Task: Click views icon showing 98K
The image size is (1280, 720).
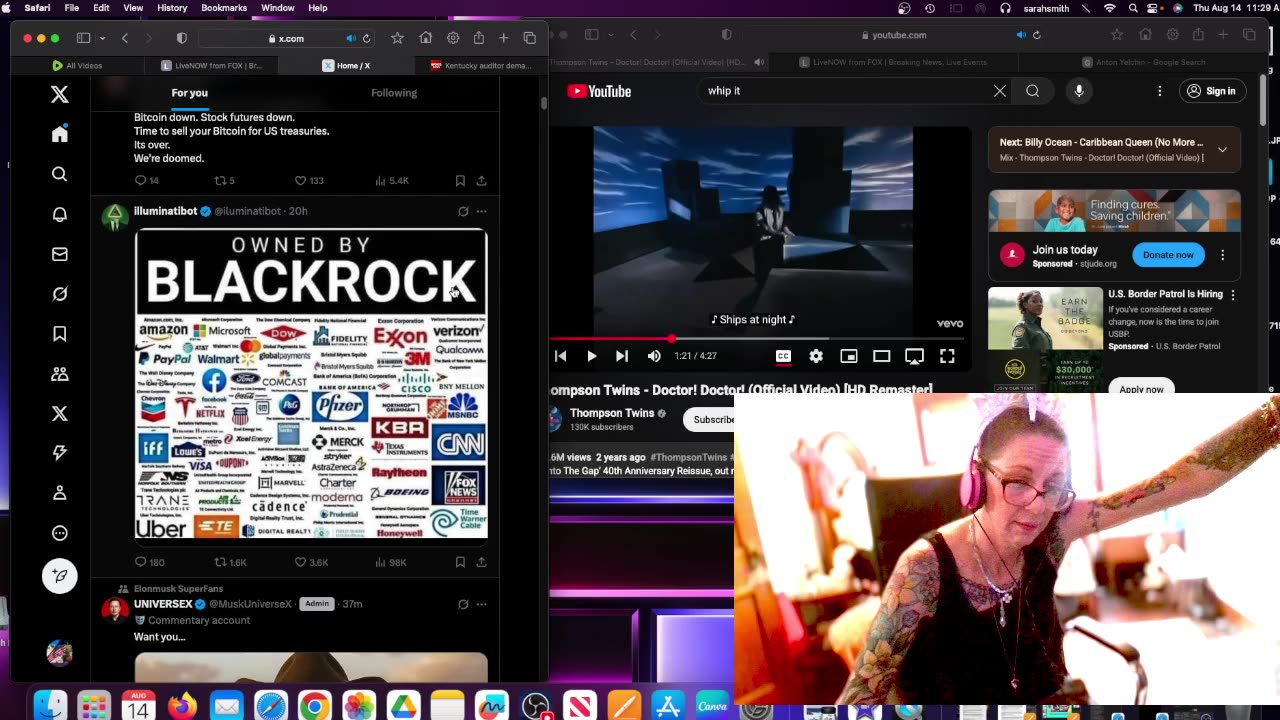Action: click(381, 562)
